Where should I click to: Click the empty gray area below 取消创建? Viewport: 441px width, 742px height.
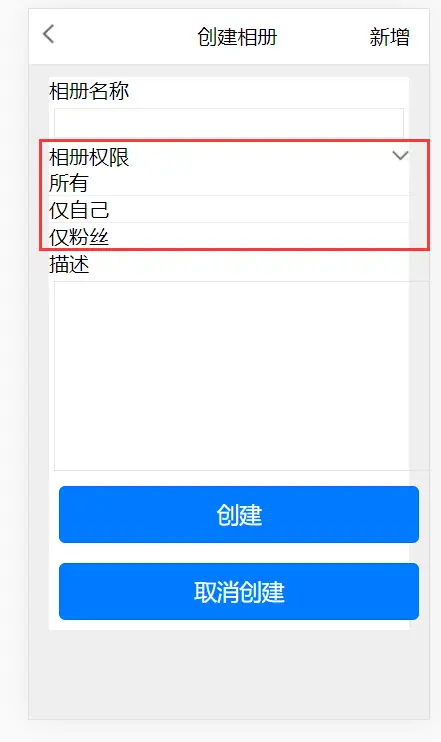point(229,674)
